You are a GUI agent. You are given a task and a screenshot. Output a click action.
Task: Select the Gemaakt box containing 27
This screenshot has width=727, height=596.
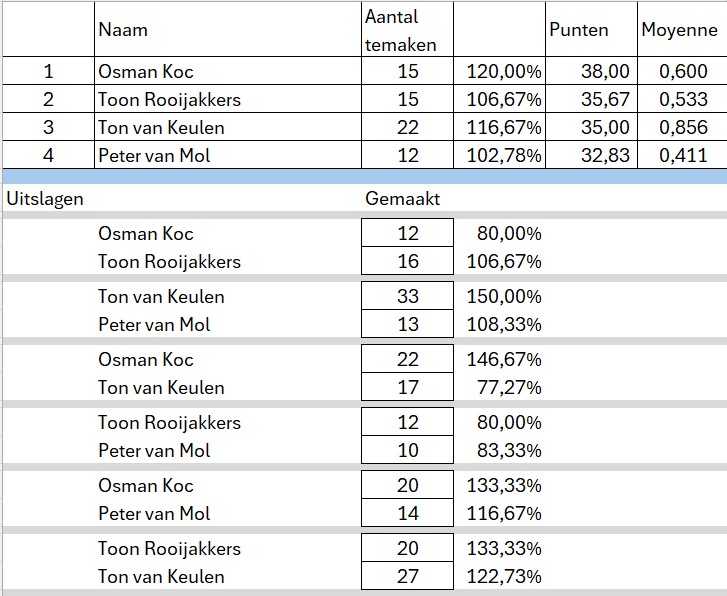tap(407, 576)
